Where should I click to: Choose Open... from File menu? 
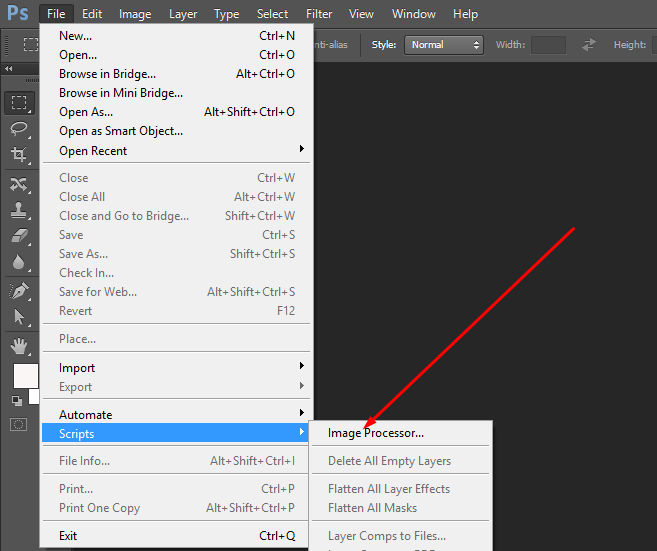coord(176,55)
